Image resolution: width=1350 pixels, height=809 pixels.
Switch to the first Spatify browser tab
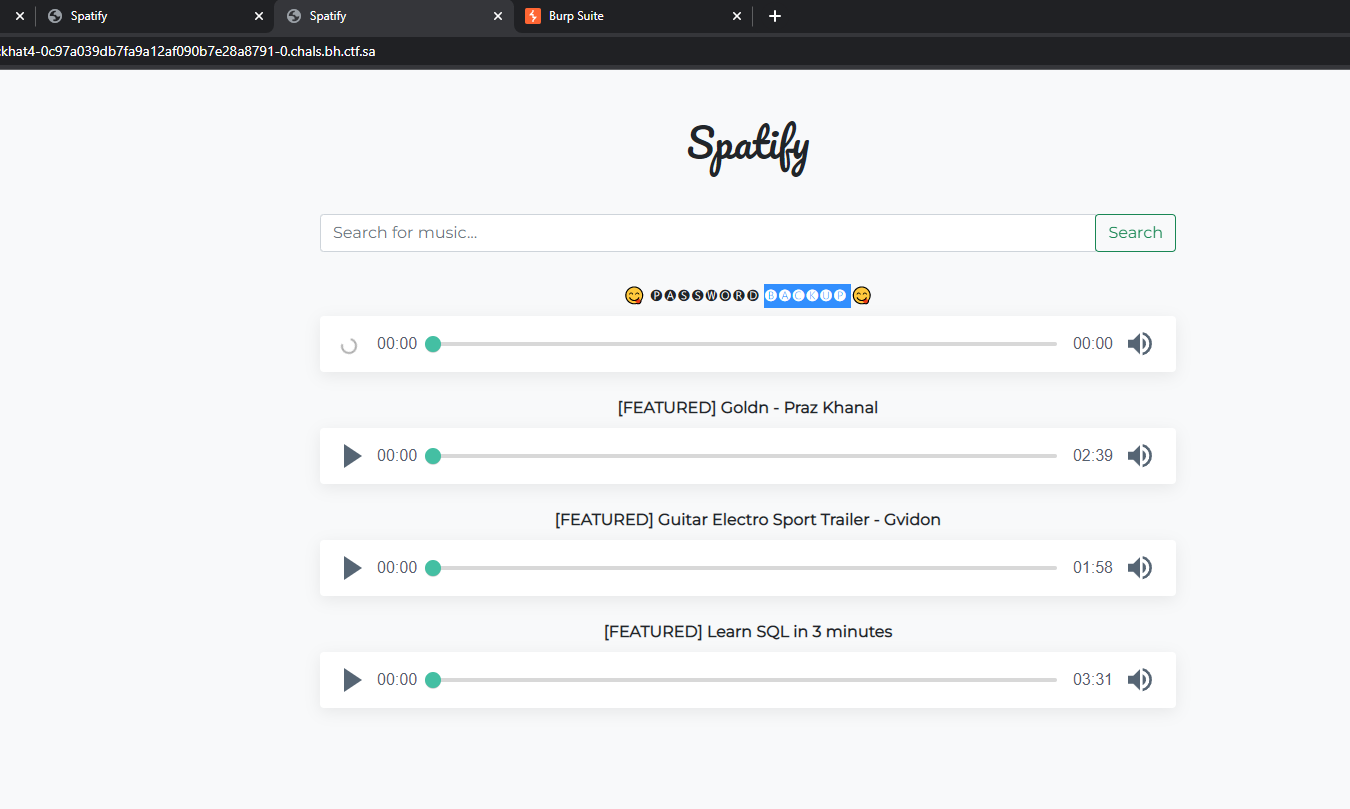click(153, 16)
